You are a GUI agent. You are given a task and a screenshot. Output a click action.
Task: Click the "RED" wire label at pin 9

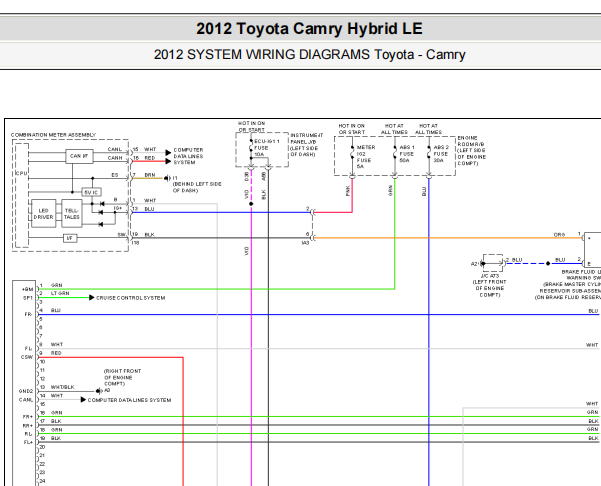56,353
